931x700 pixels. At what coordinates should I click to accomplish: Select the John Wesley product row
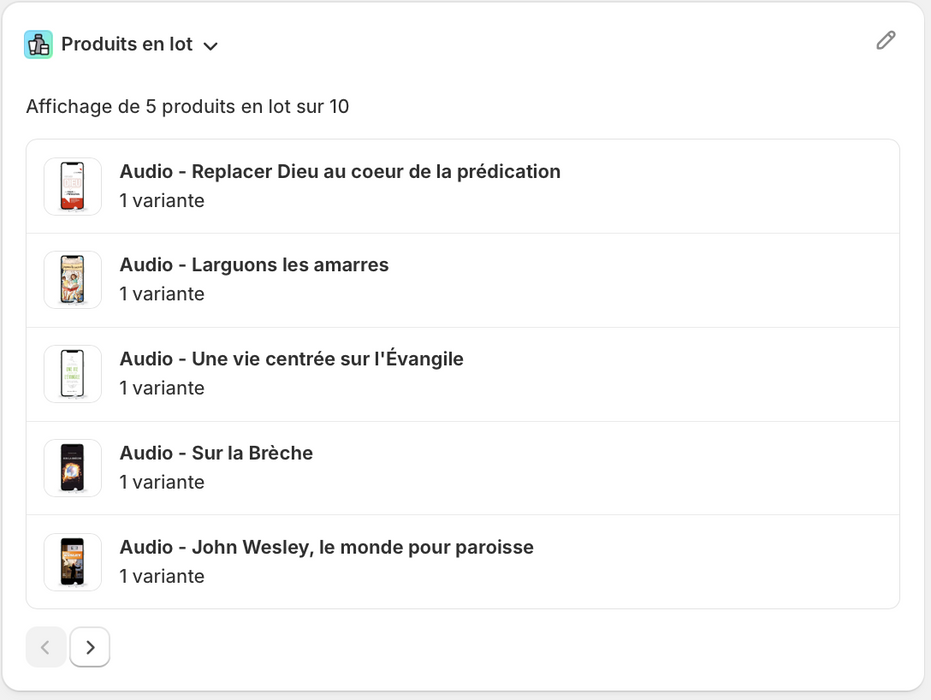pos(465,560)
